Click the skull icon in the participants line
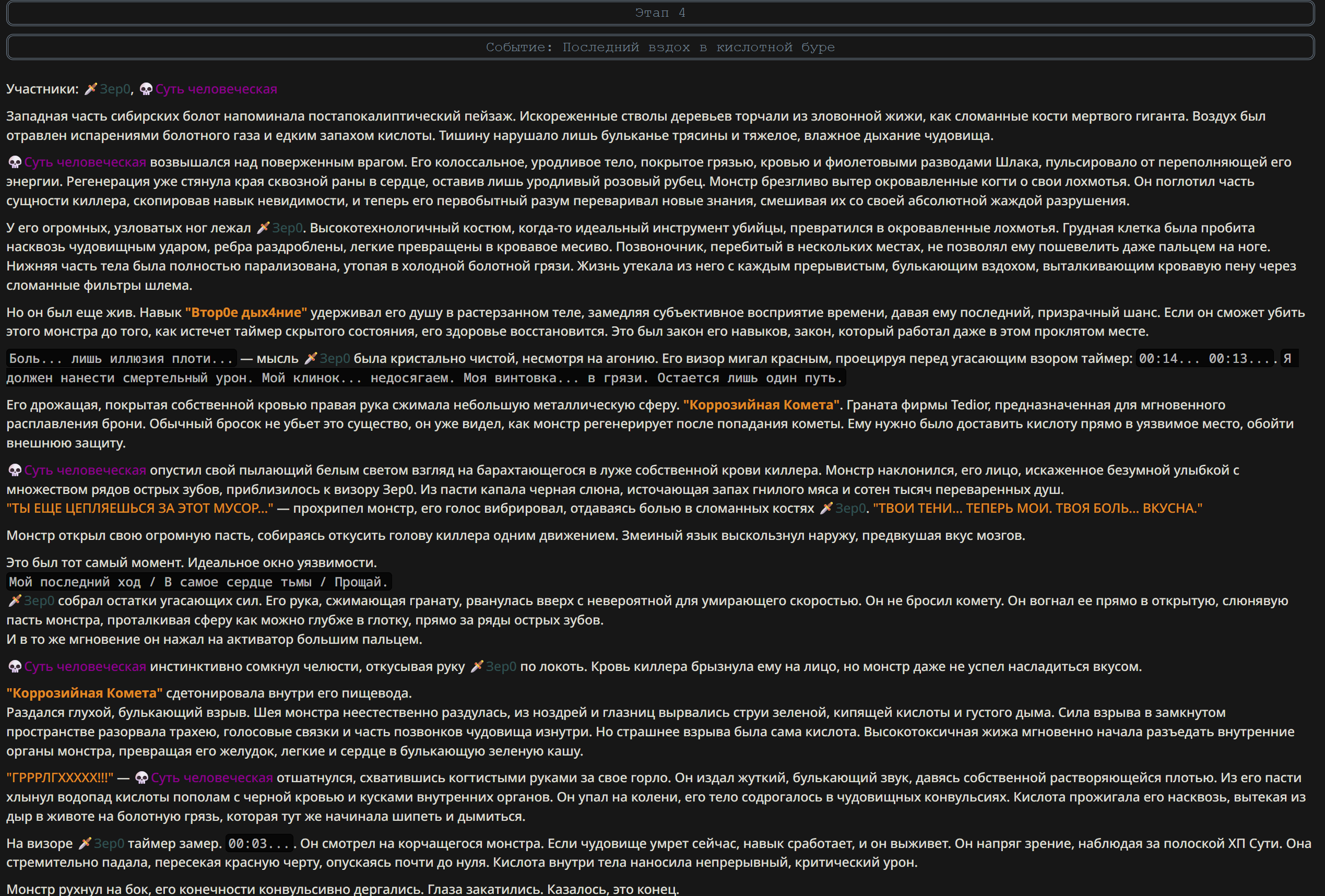 [146, 89]
